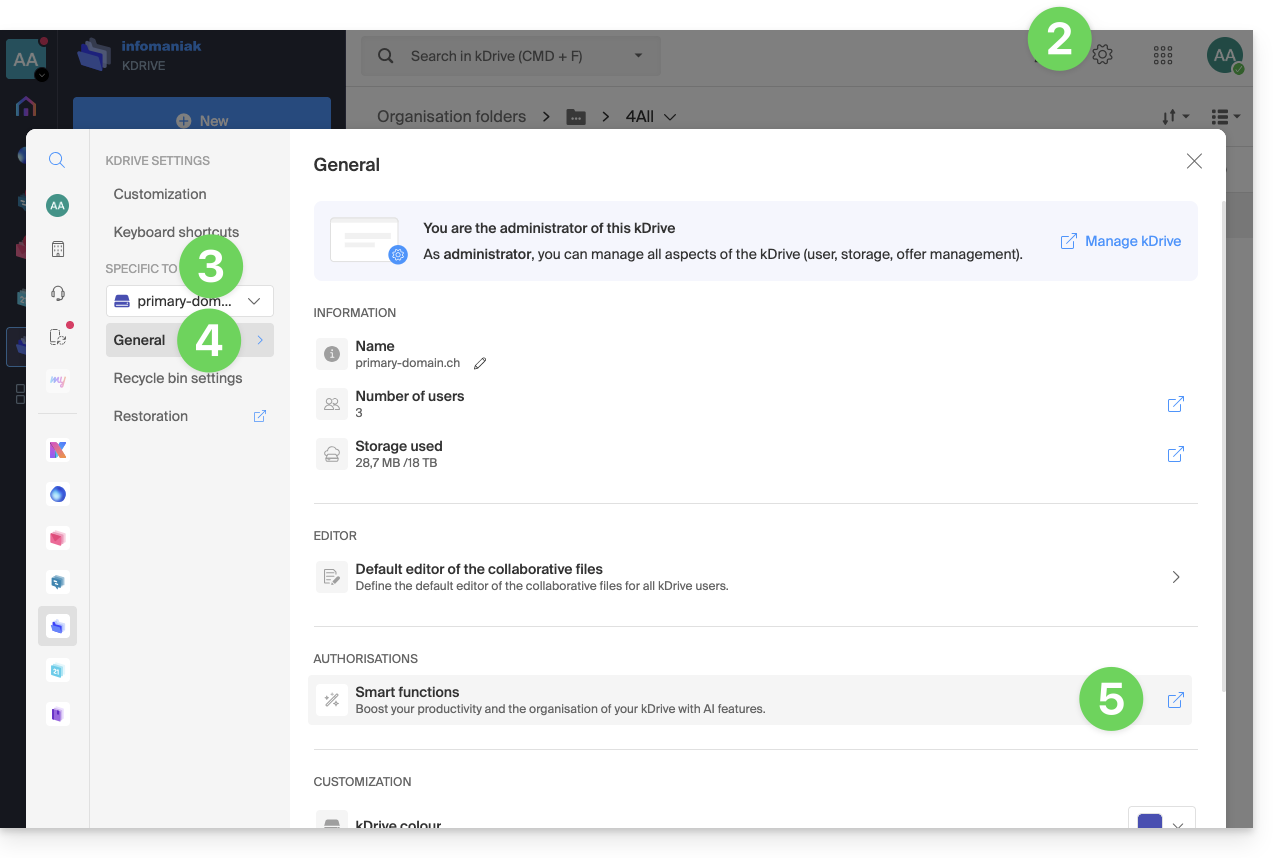Click the pencil icon to edit kDrive name

pyautogui.click(x=480, y=363)
